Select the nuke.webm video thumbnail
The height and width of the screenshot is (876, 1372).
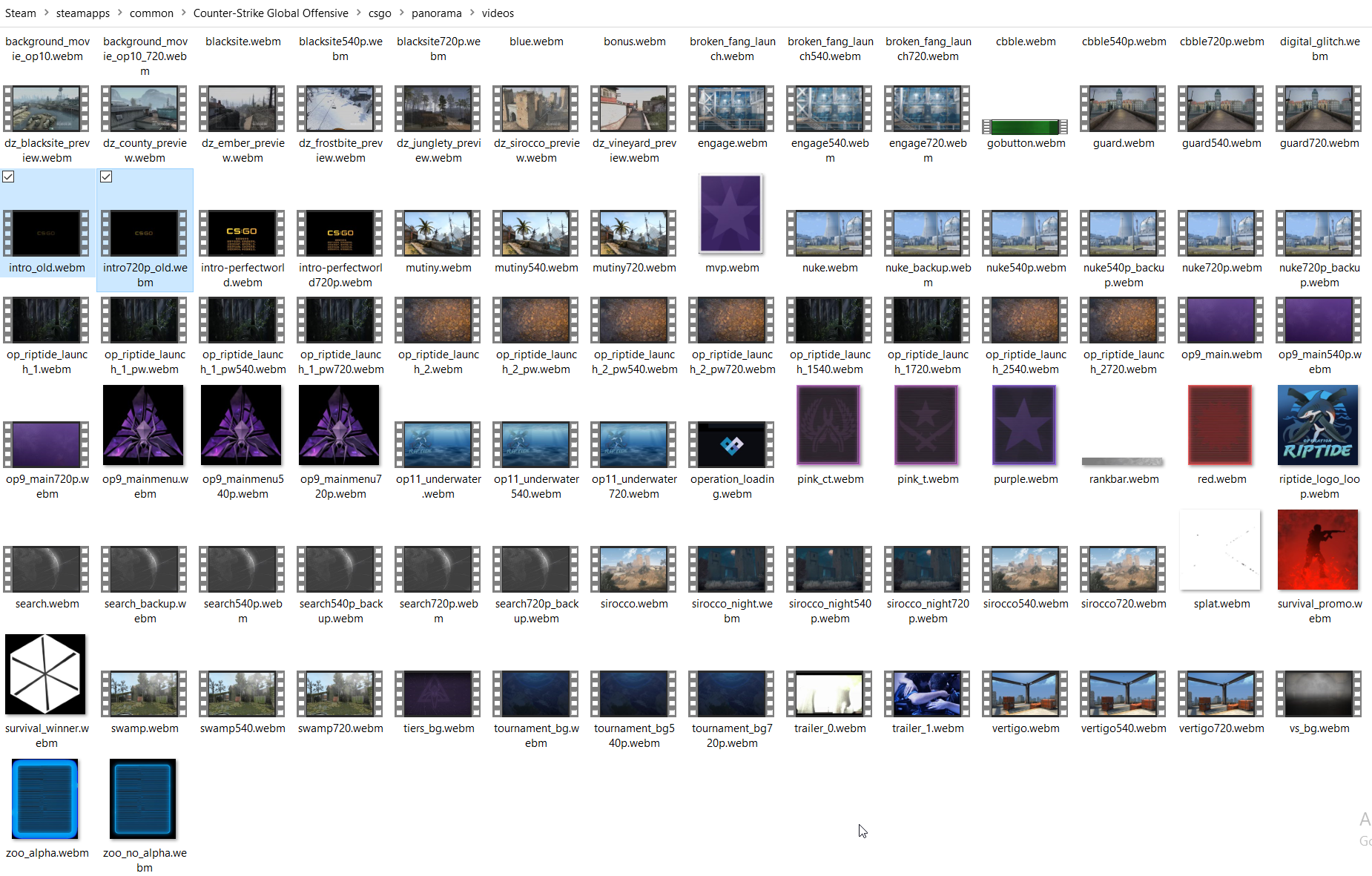(x=829, y=233)
